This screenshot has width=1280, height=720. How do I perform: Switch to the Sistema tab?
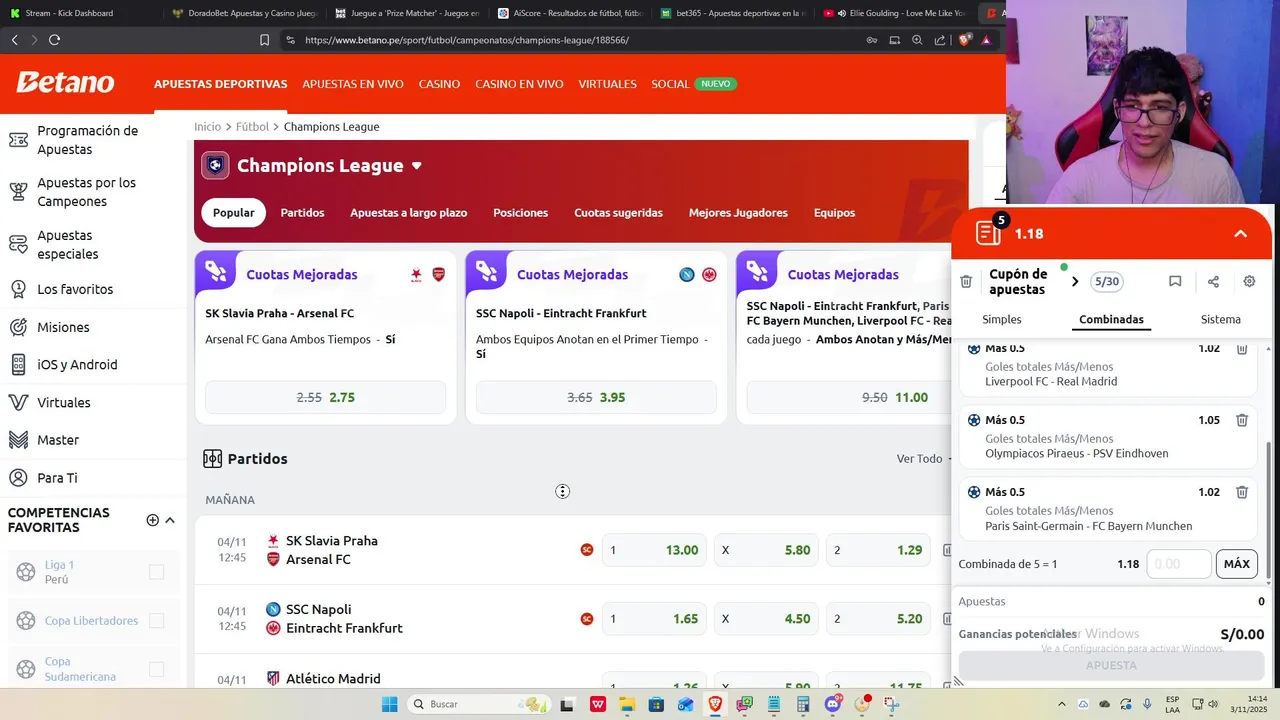[1221, 320]
